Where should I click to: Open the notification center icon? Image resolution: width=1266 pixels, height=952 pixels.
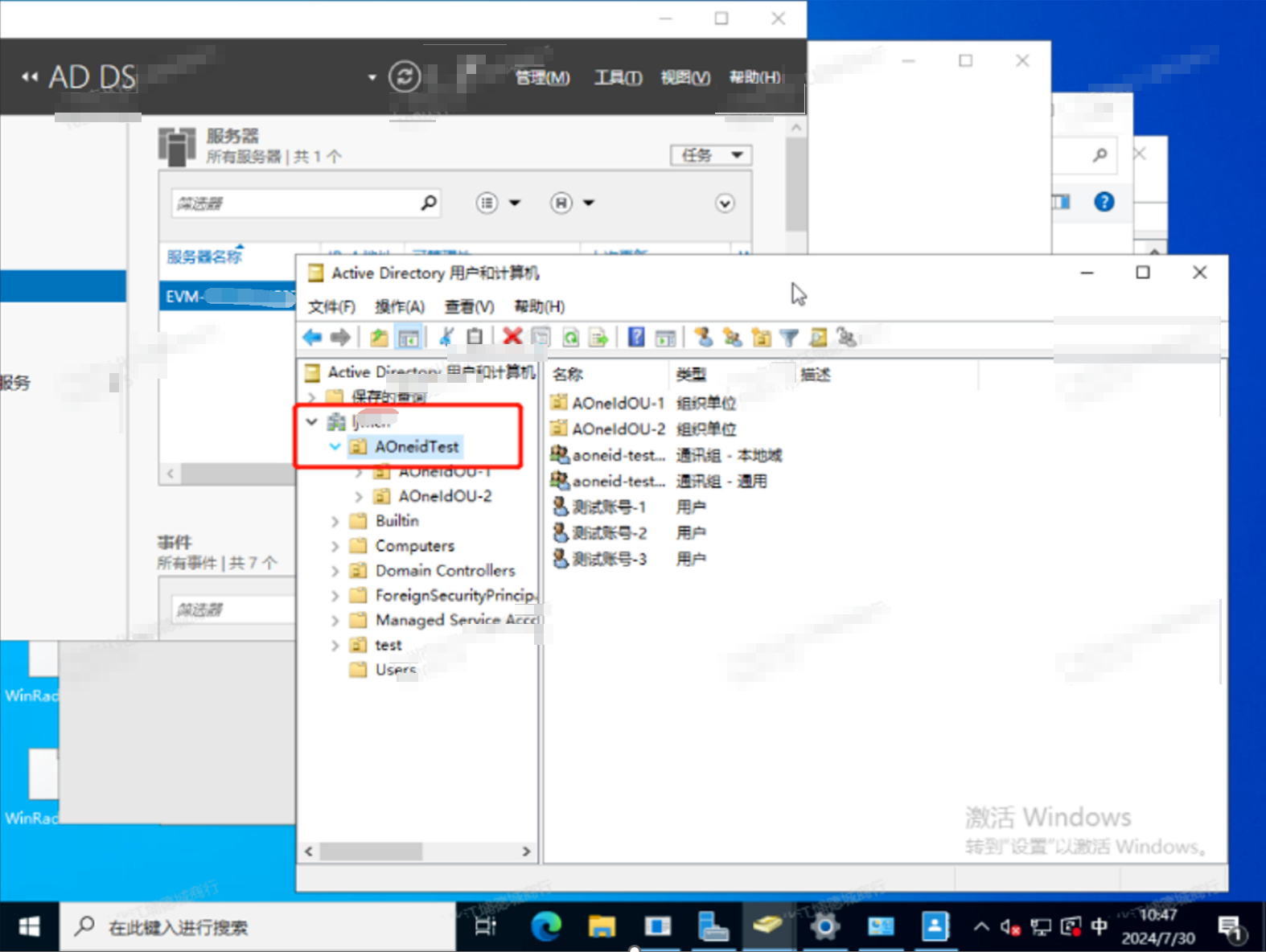[1231, 929]
